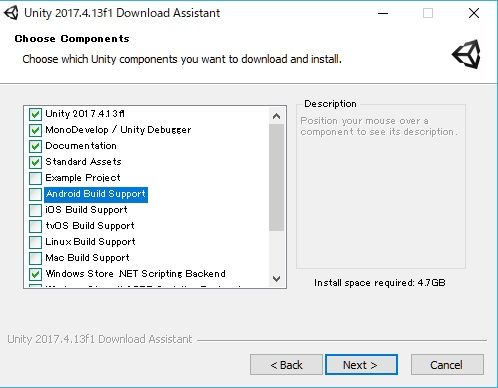
Task: Uncheck MonoDevelop / Unity Debugger checkbox
Action: tap(35, 130)
